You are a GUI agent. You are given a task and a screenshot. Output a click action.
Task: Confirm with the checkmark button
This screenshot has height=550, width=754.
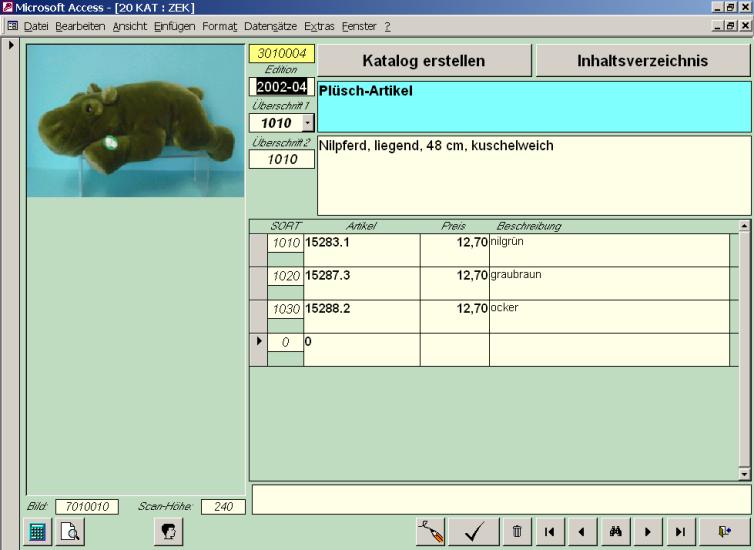pyautogui.click(x=474, y=532)
